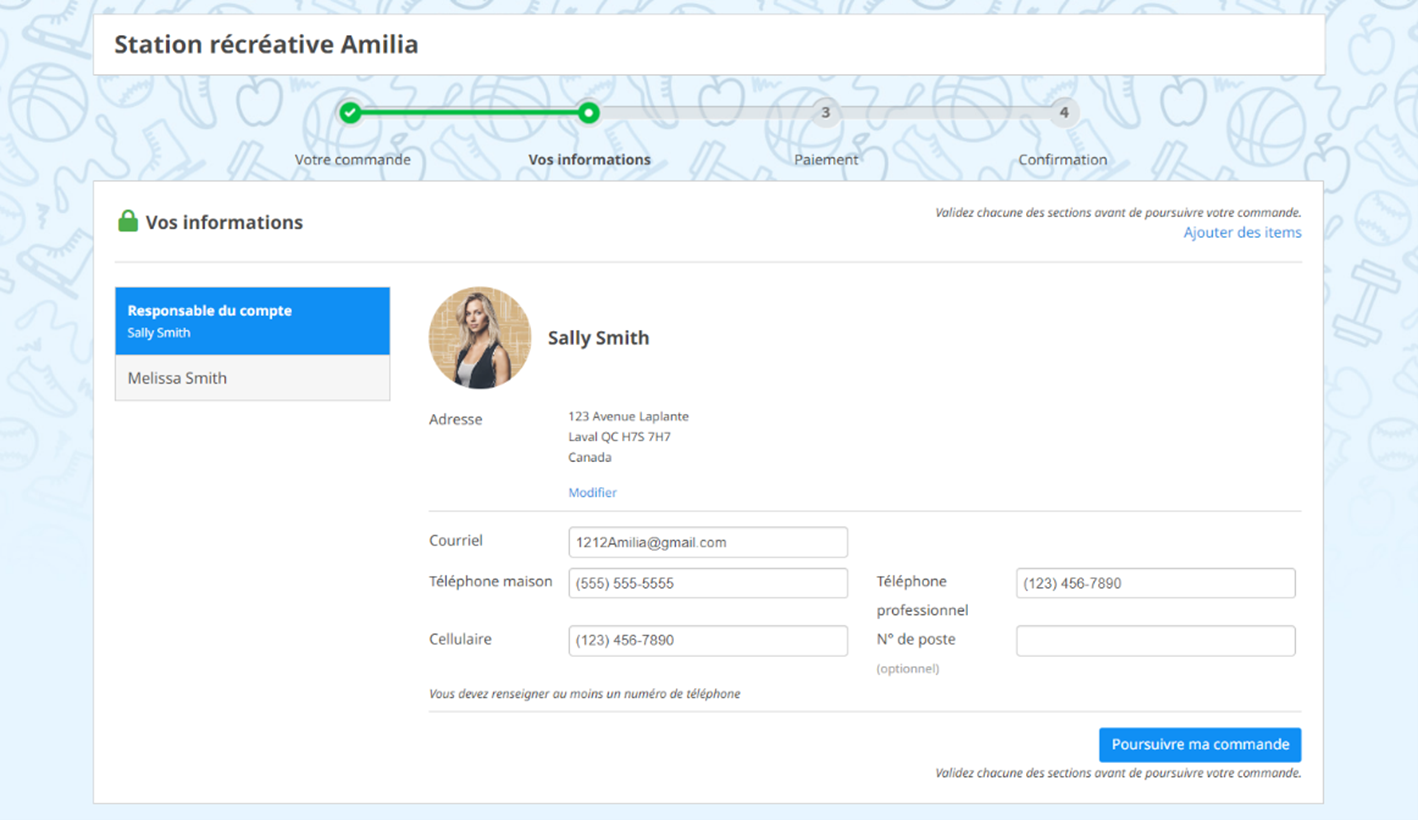Click the green padlock icon
The width and height of the screenshot is (1418, 820).
tap(128, 222)
